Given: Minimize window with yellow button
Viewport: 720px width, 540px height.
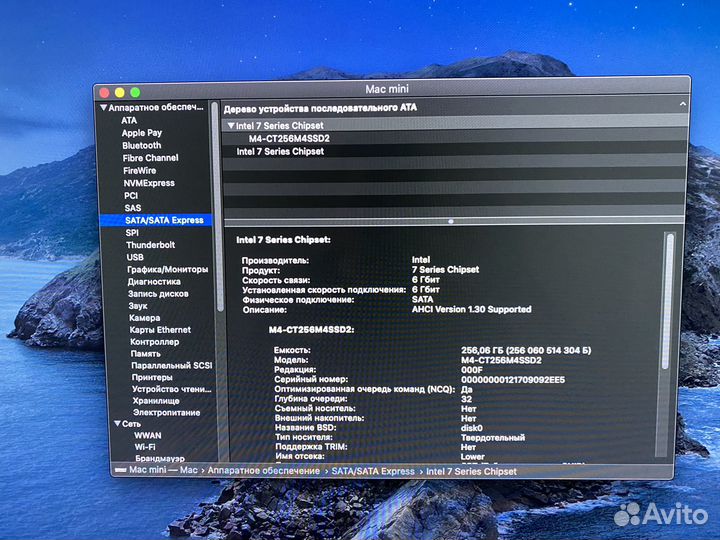Looking at the screenshot, I should click(x=120, y=93).
